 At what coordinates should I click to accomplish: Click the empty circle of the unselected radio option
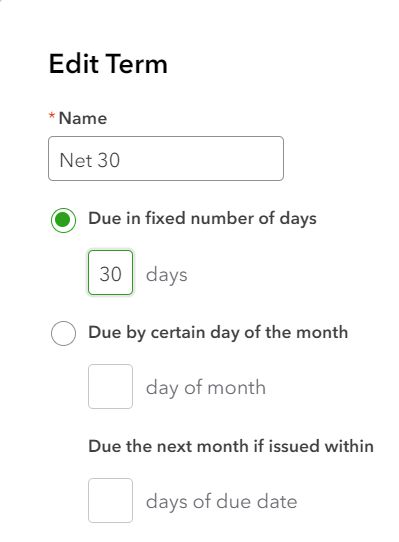(63, 333)
